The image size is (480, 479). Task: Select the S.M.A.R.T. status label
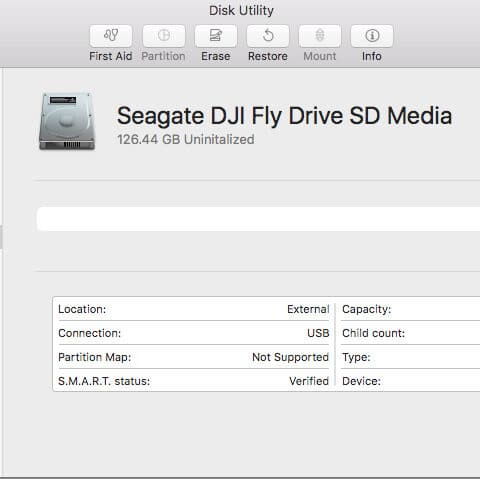pyautogui.click(x=104, y=381)
